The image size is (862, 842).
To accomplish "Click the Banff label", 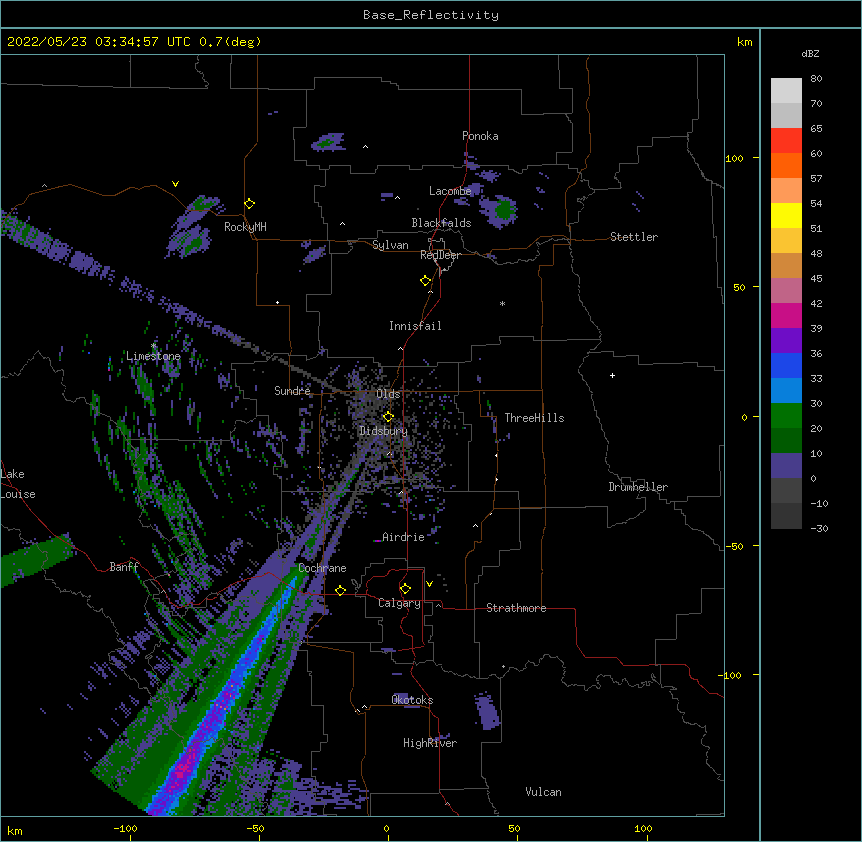I will coord(124,567).
